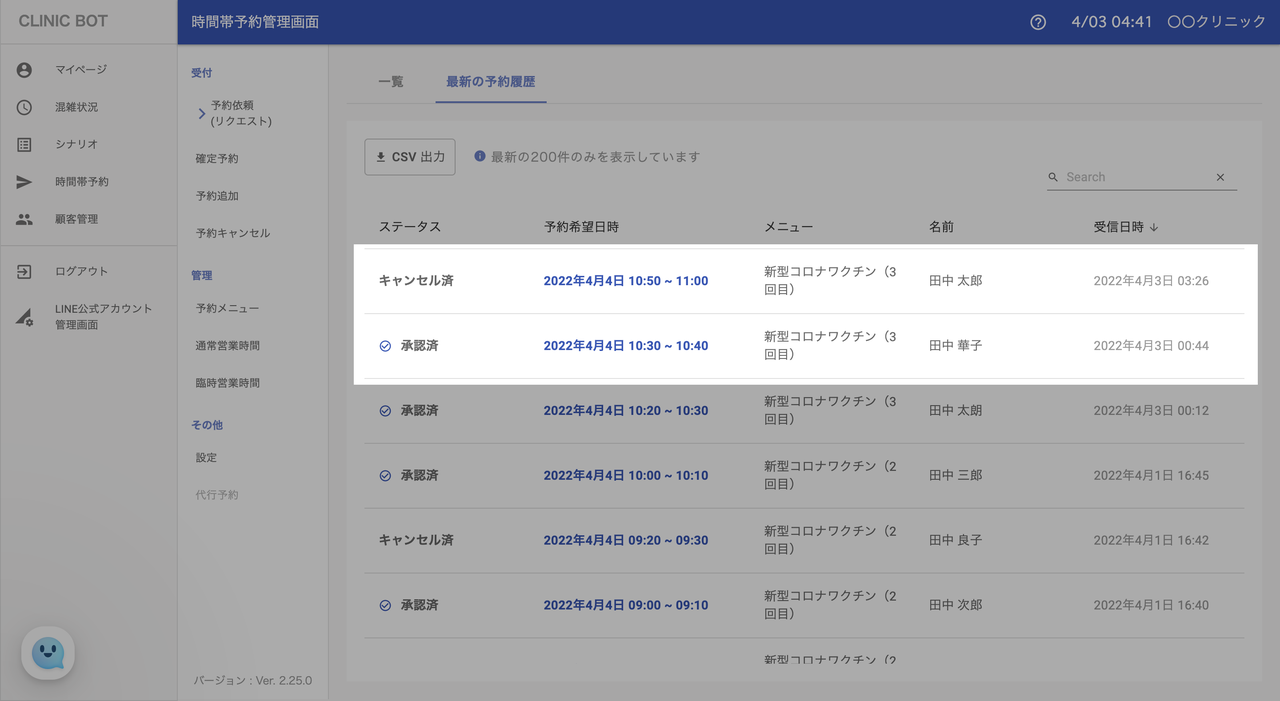Open 予約メニュー under 管理
The image size is (1280, 701).
point(227,309)
